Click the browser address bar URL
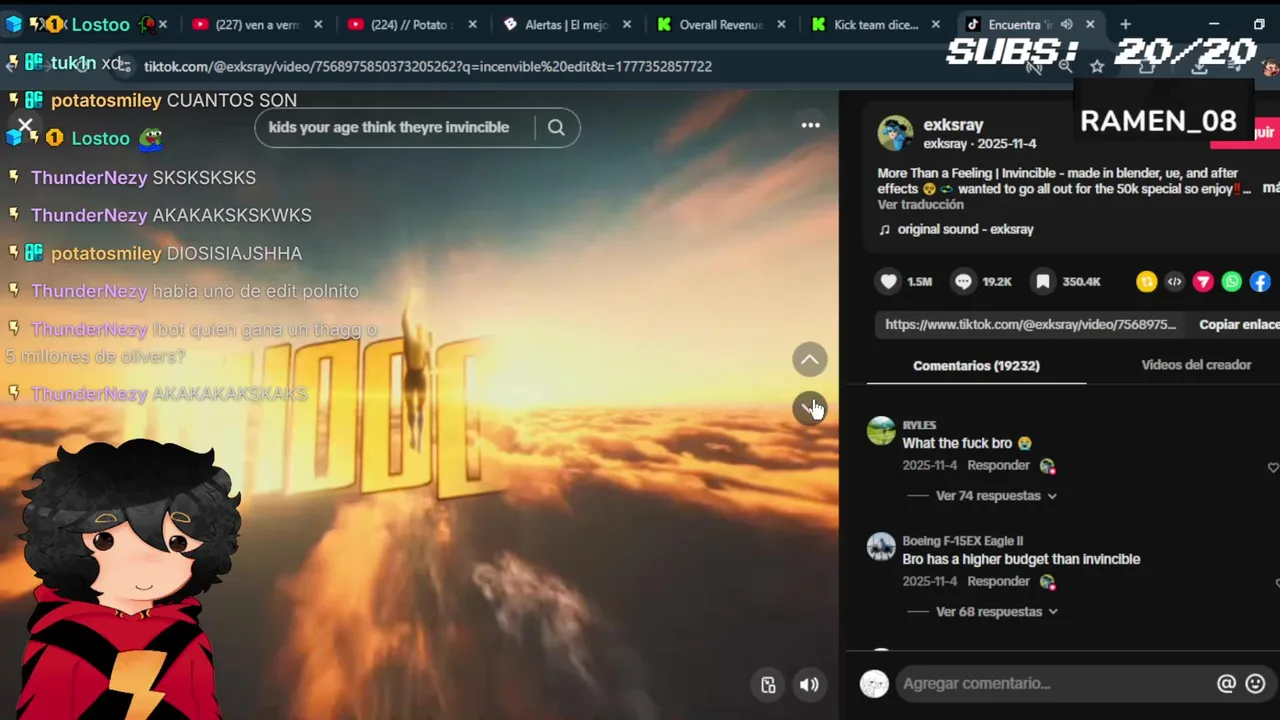This screenshot has width=1280, height=720. 428,67
